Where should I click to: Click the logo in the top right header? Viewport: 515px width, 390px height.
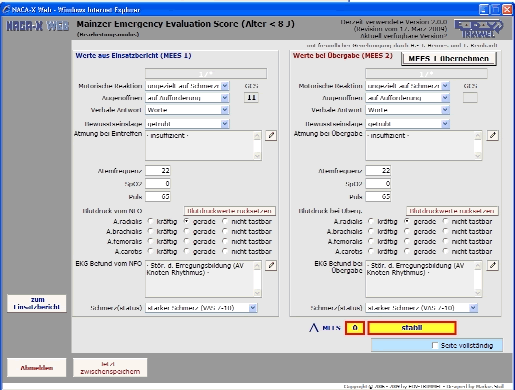coord(479,29)
